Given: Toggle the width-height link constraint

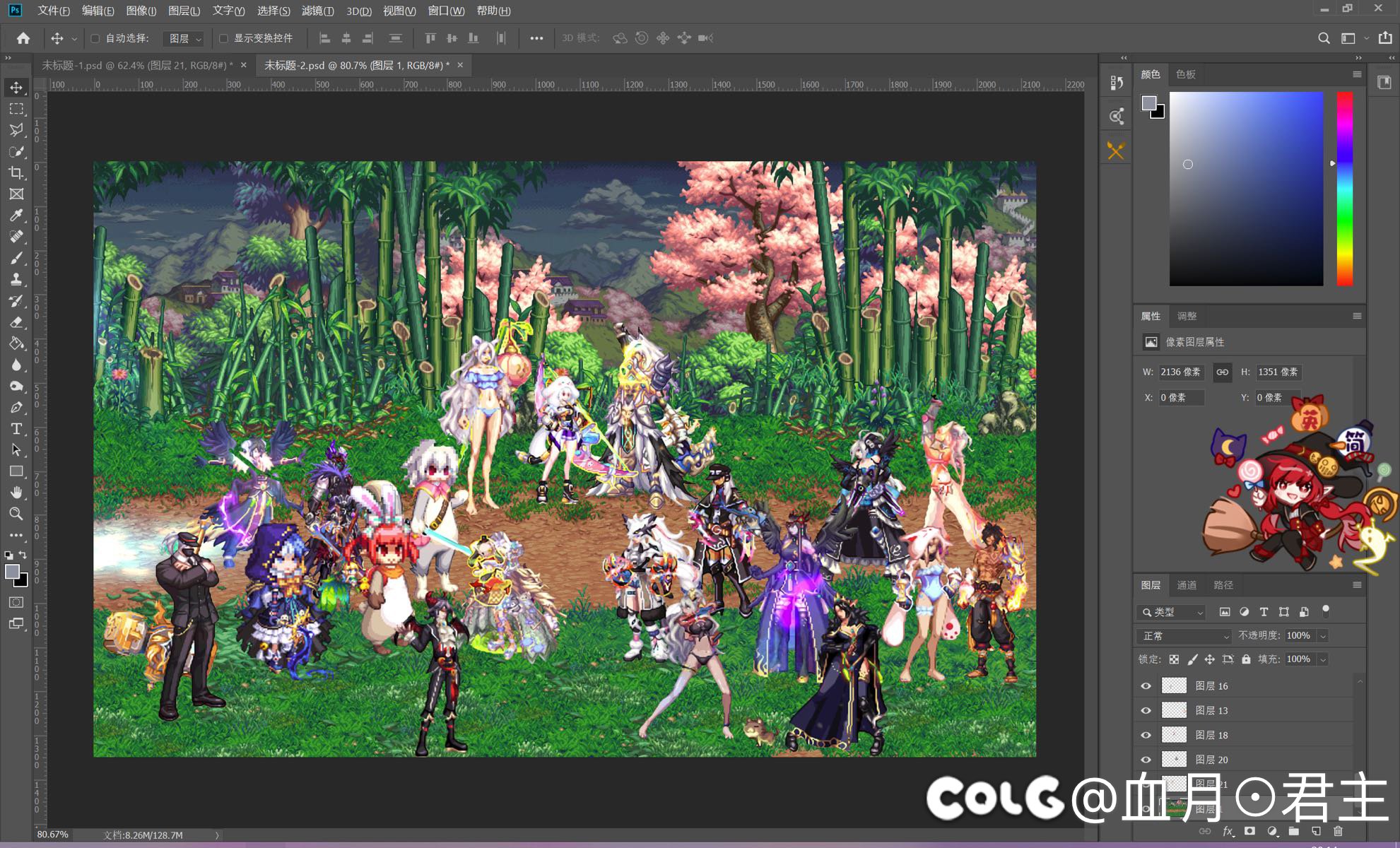Looking at the screenshot, I should click(x=1222, y=372).
